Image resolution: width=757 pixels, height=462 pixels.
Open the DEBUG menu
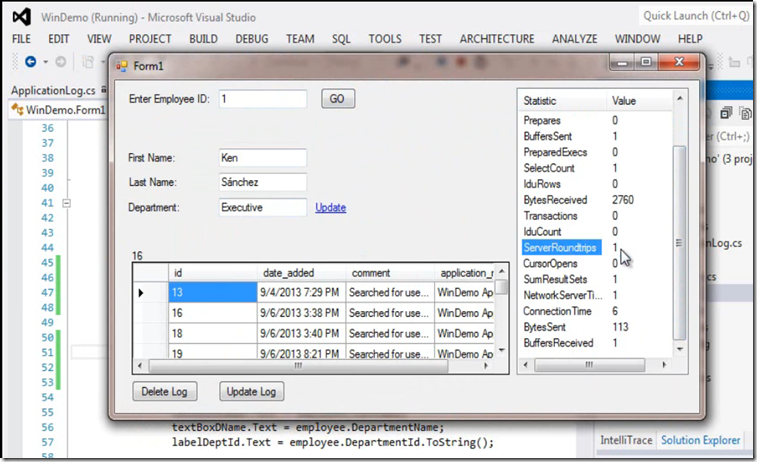point(252,39)
